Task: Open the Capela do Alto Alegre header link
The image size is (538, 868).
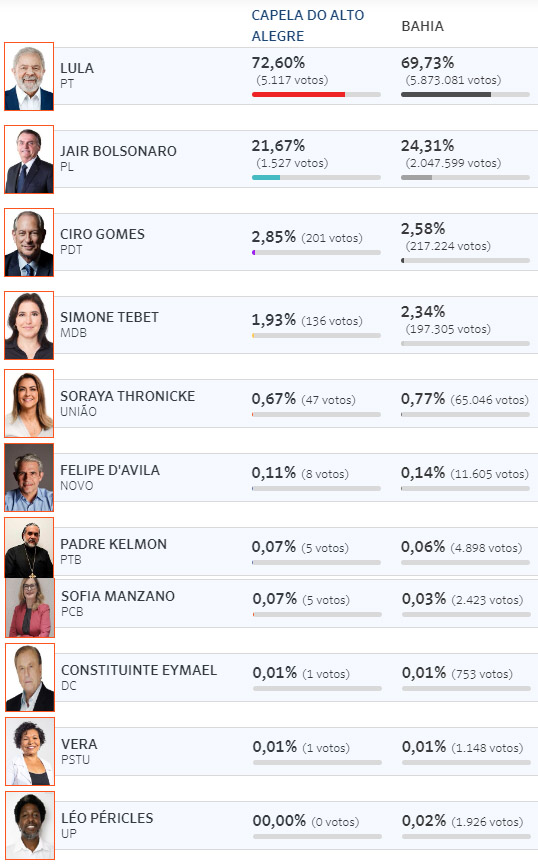Action: coord(308,25)
